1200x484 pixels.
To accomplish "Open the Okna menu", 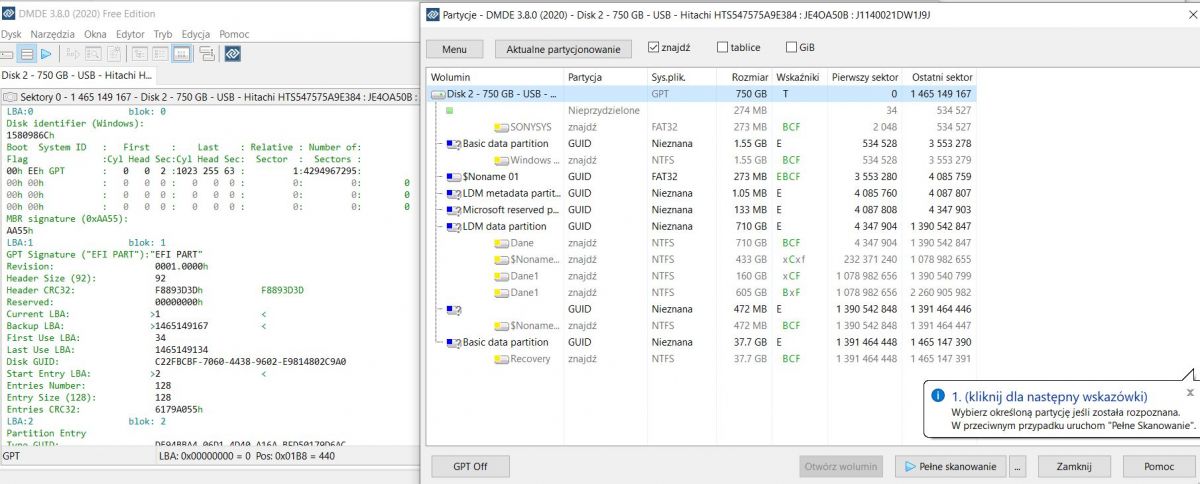I will point(95,34).
